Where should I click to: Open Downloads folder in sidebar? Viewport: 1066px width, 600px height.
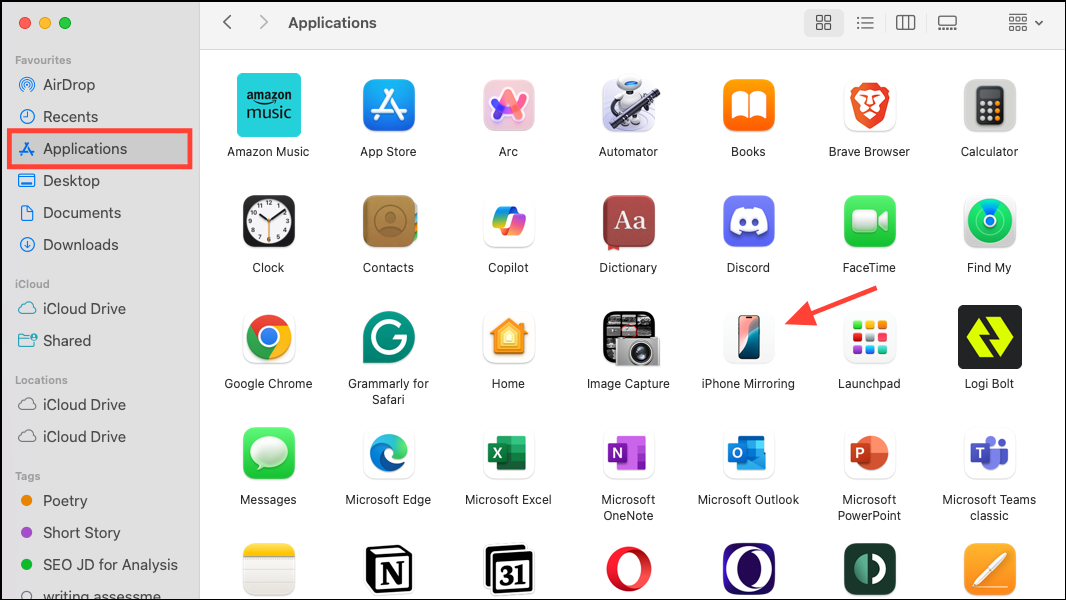(x=100, y=245)
